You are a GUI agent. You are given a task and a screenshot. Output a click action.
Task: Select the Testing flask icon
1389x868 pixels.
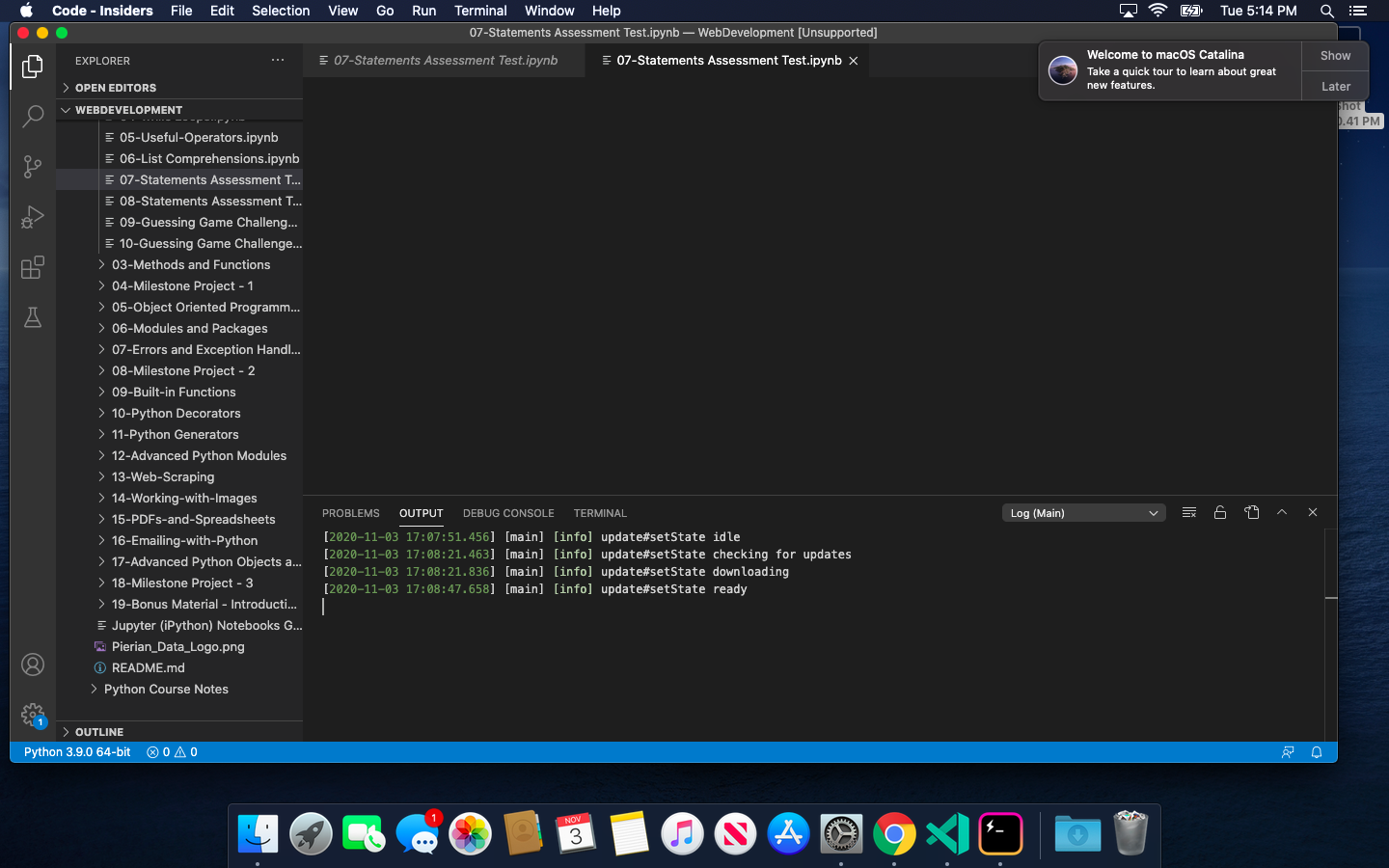34,317
